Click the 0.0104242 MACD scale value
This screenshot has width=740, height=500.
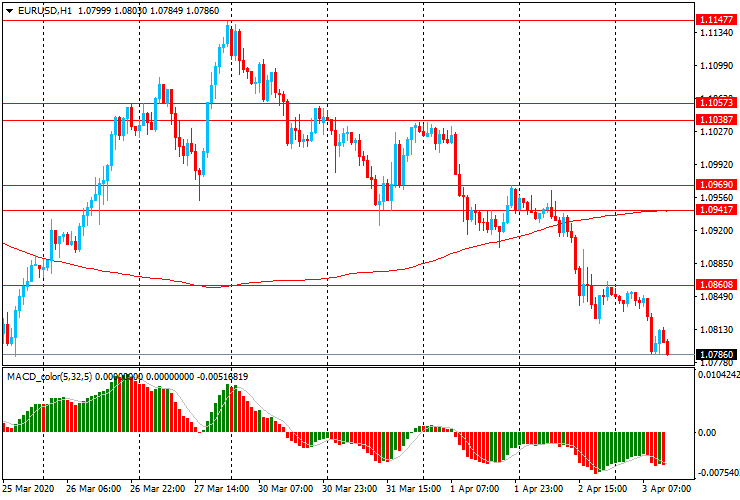pyautogui.click(x=718, y=375)
